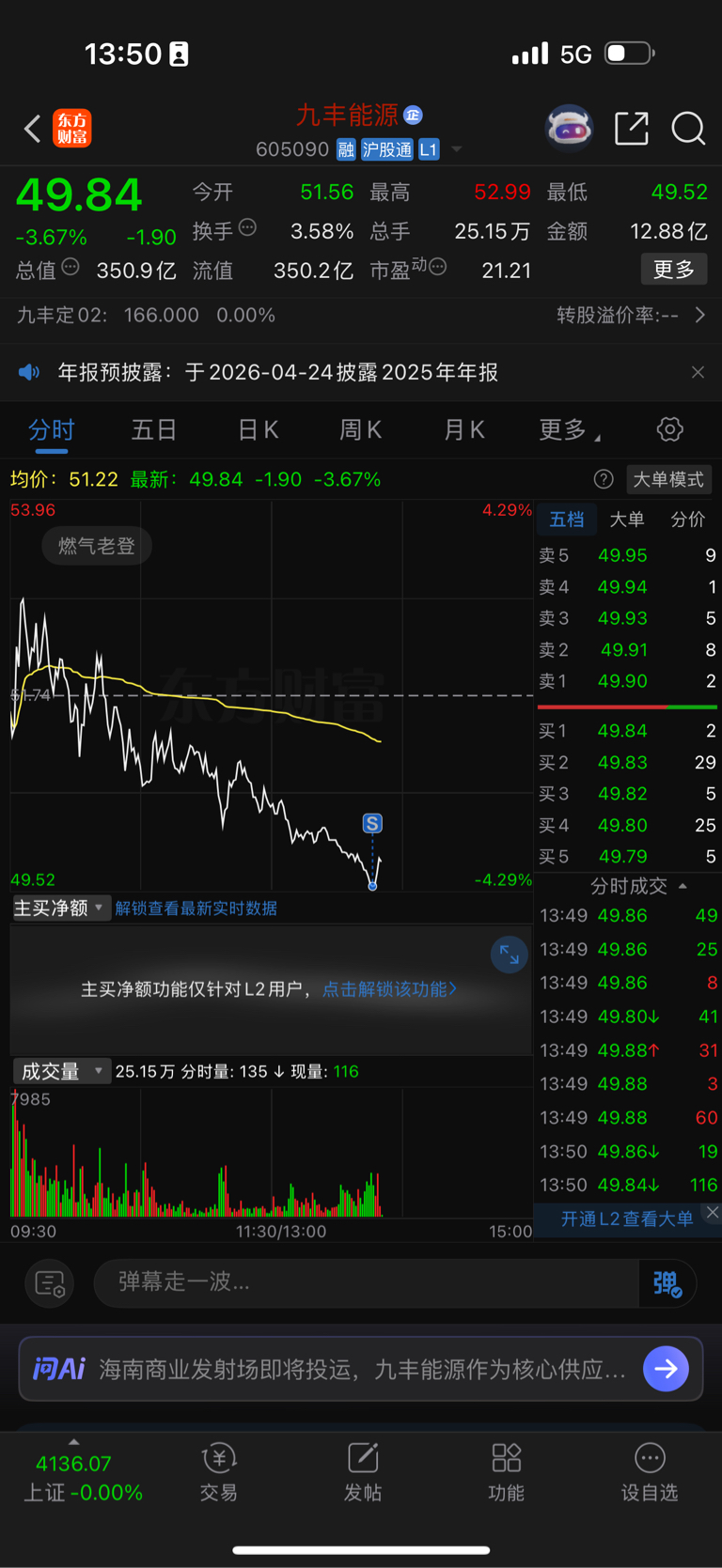This screenshot has width=722, height=1568.
Task: Select the 五档 tab
Action: point(567,520)
